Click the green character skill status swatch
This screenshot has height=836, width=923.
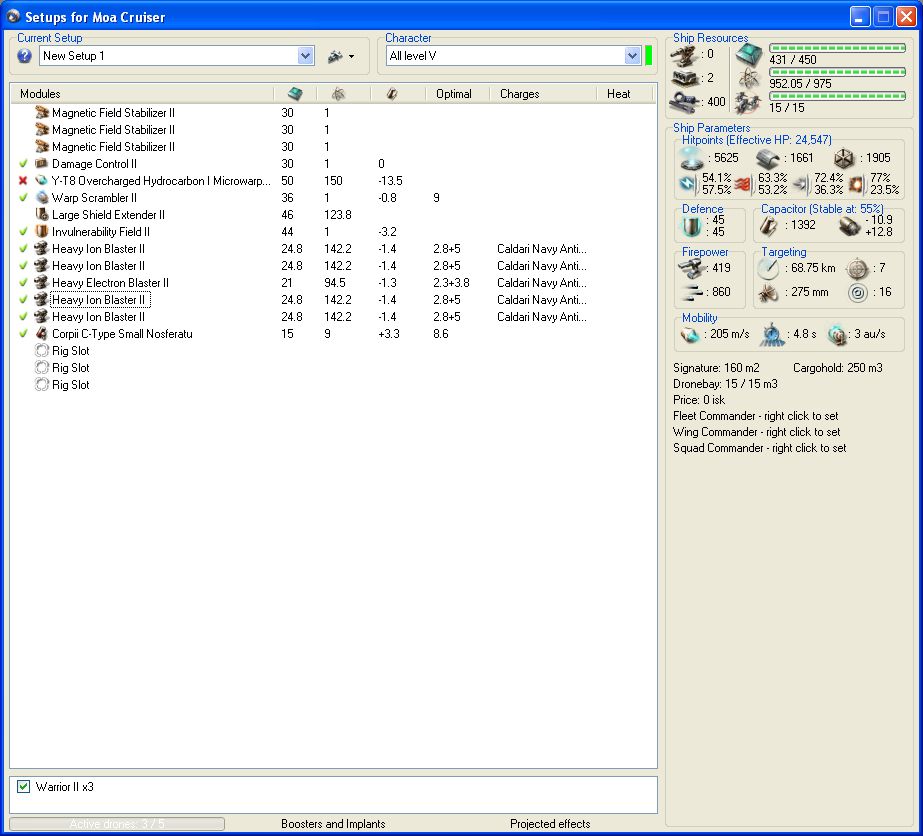tap(649, 56)
